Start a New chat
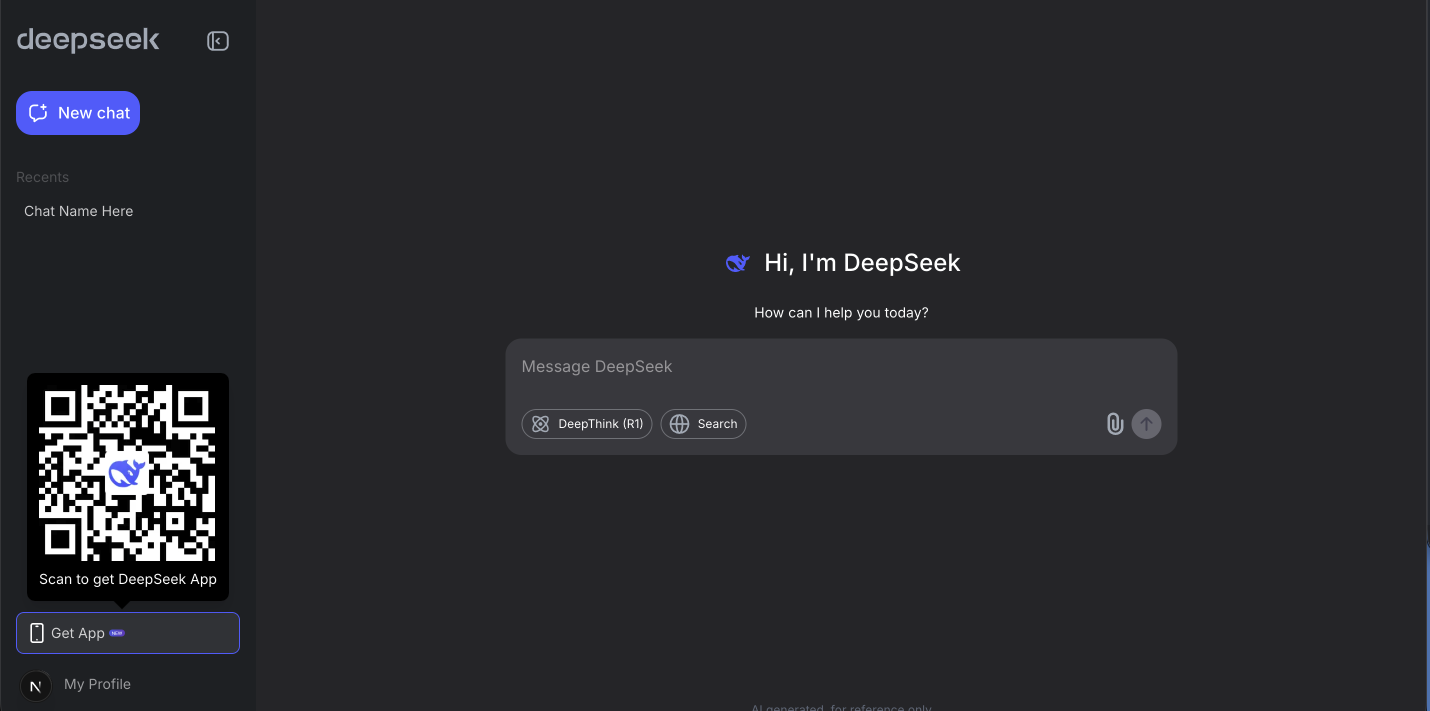Screen dimensions: 1430x711 point(78,113)
